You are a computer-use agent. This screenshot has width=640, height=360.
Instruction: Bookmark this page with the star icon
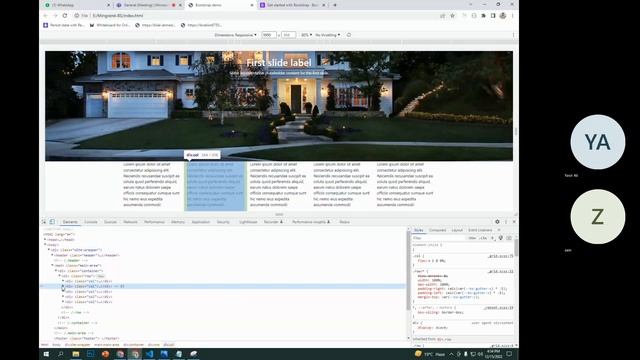click(453, 16)
